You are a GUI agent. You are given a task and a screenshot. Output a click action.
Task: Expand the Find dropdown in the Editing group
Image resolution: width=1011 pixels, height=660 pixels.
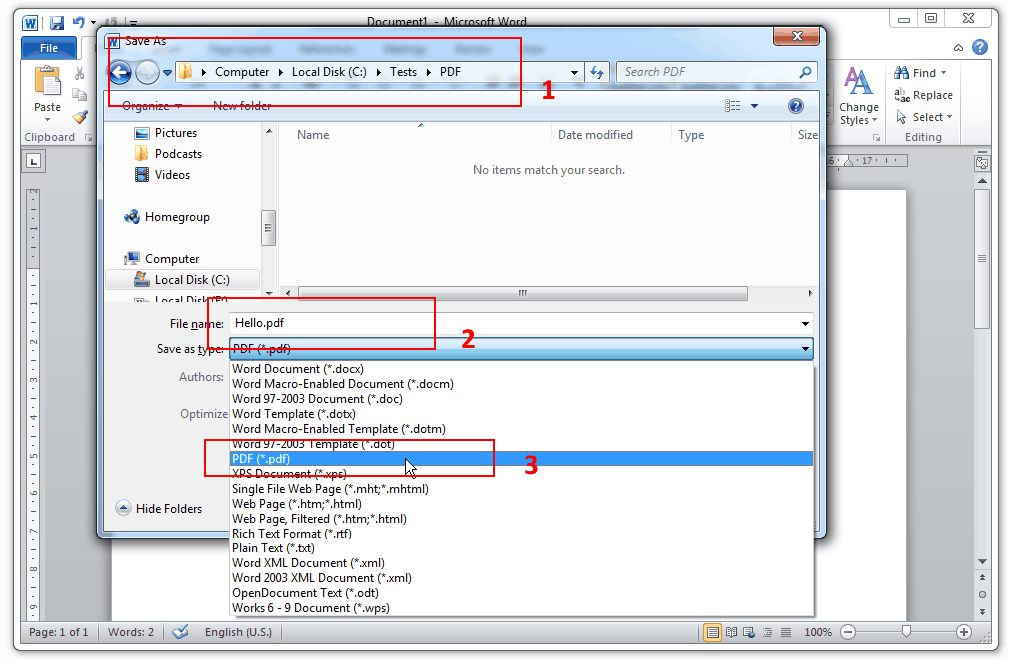943,73
